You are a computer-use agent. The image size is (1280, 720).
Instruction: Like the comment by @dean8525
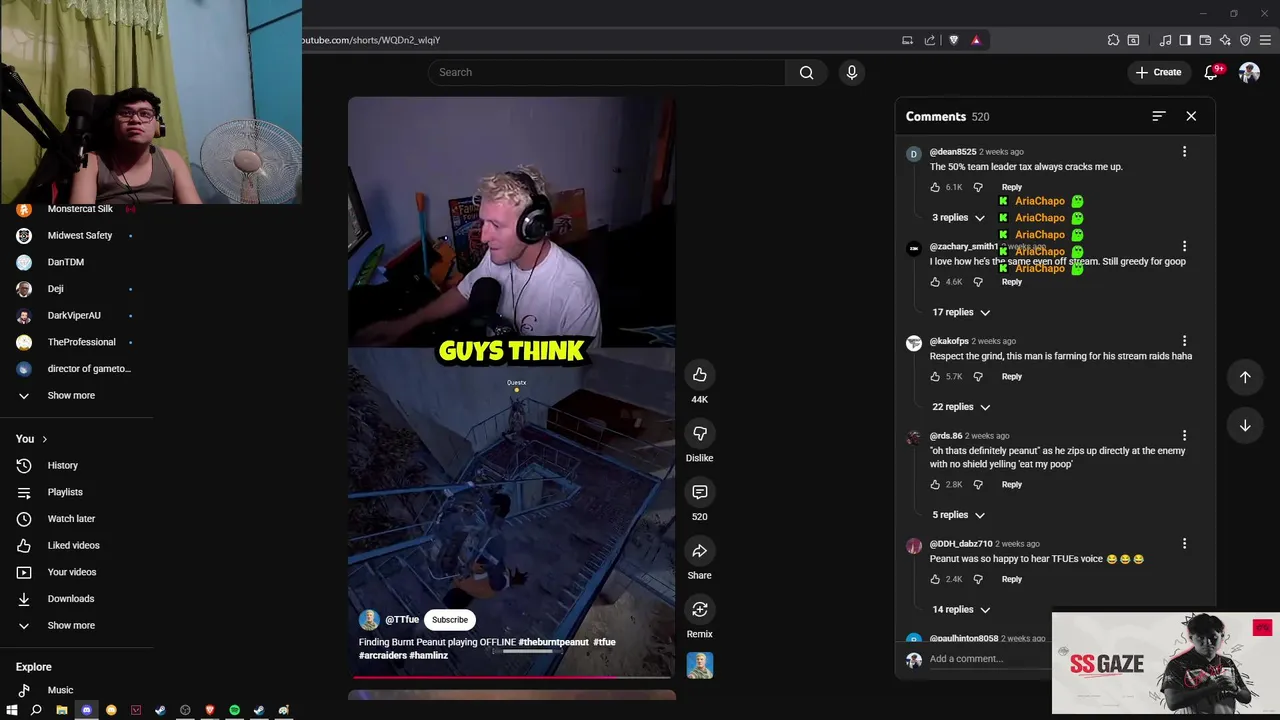(936, 187)
